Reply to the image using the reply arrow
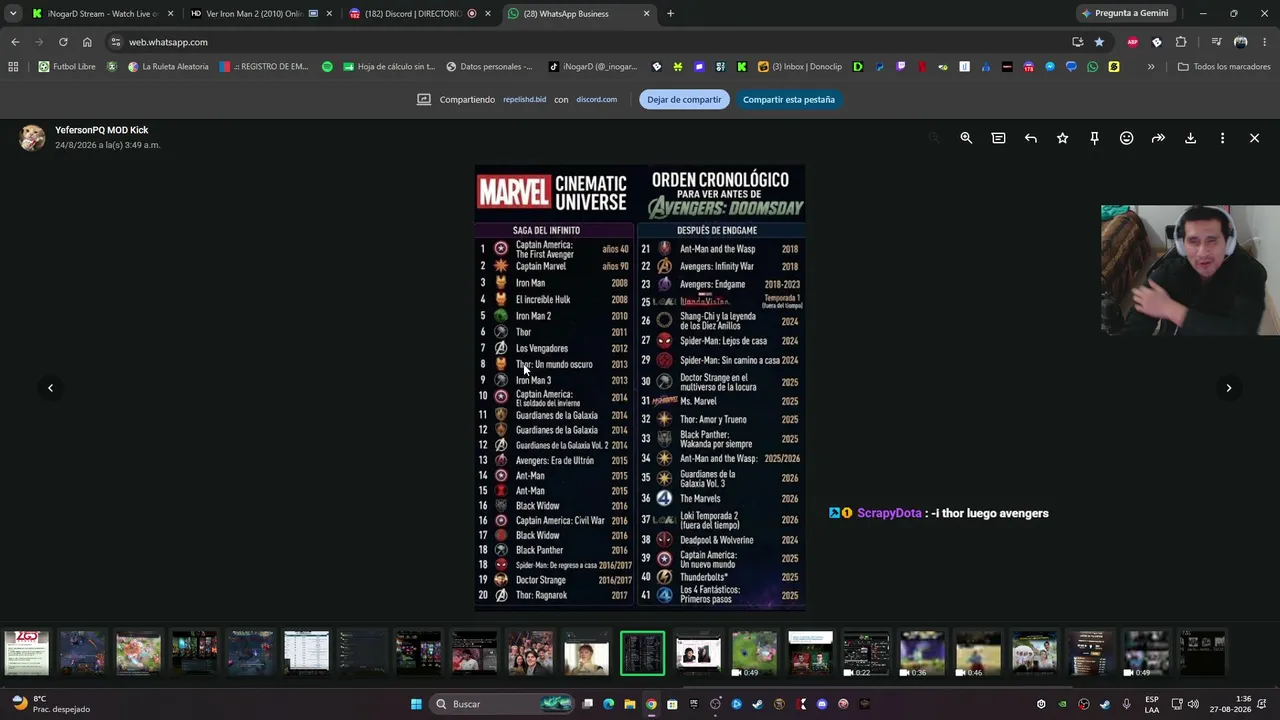Viewport: 1280px width, 720px height. [1030, 138]
